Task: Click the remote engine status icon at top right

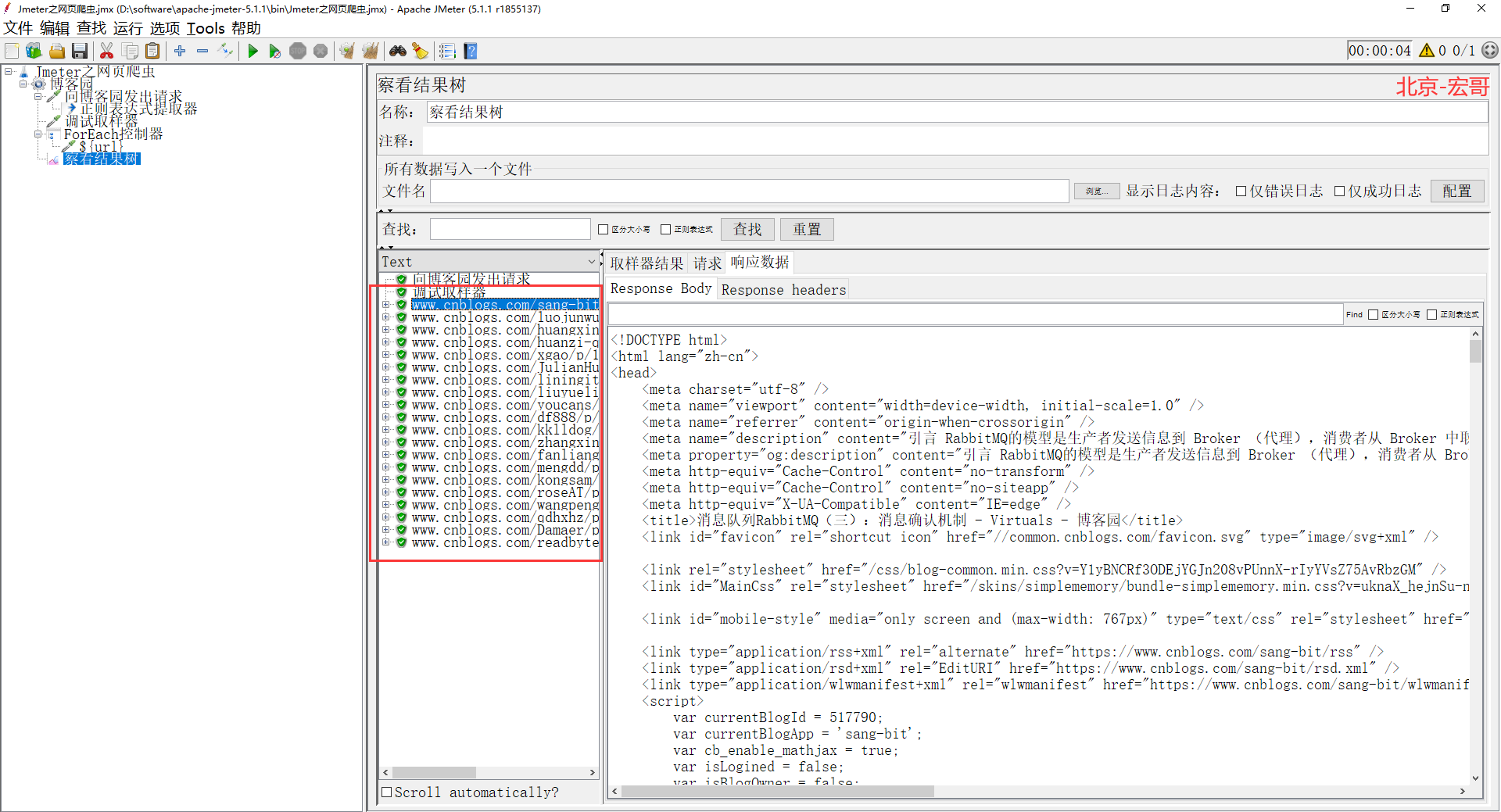Action: (x=1490, y=50)
